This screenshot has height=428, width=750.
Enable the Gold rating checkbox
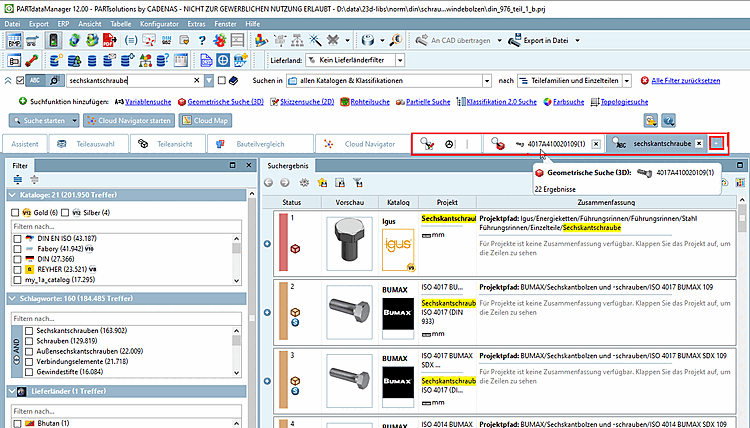[x=16, y=212]
